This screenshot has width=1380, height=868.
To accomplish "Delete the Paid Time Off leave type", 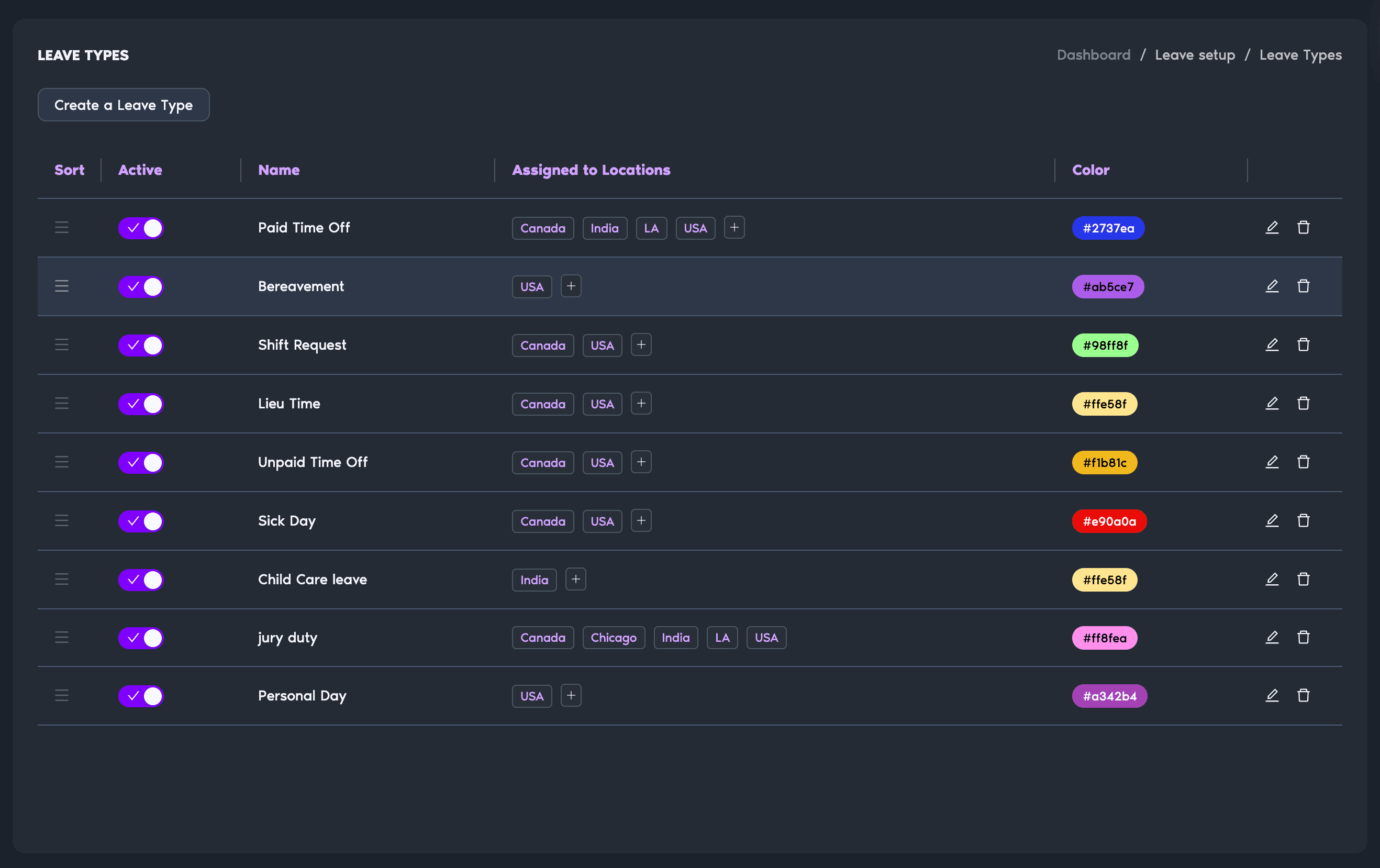I will click(1303, 227).
